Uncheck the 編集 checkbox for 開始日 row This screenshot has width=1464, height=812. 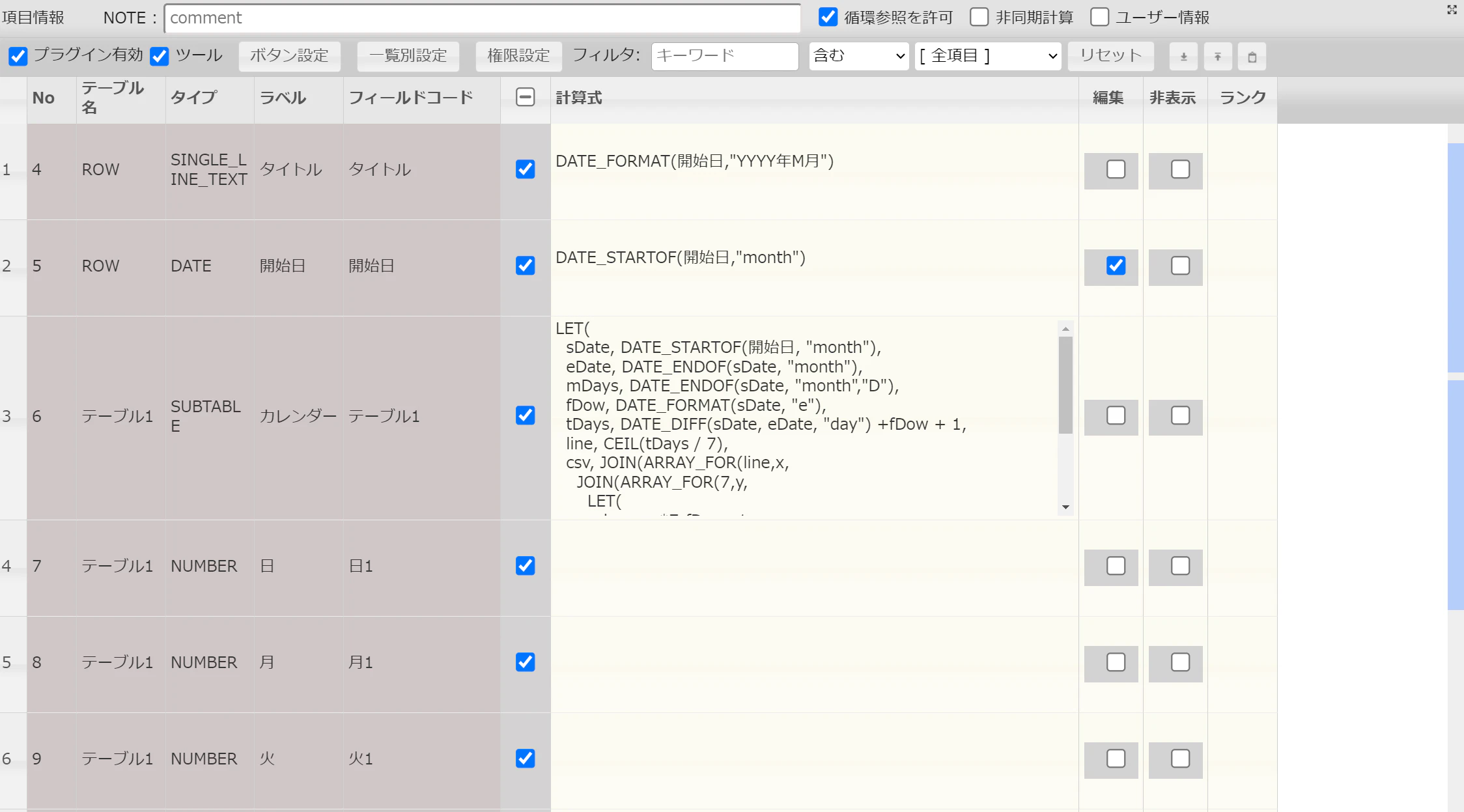coord(1116,266)
